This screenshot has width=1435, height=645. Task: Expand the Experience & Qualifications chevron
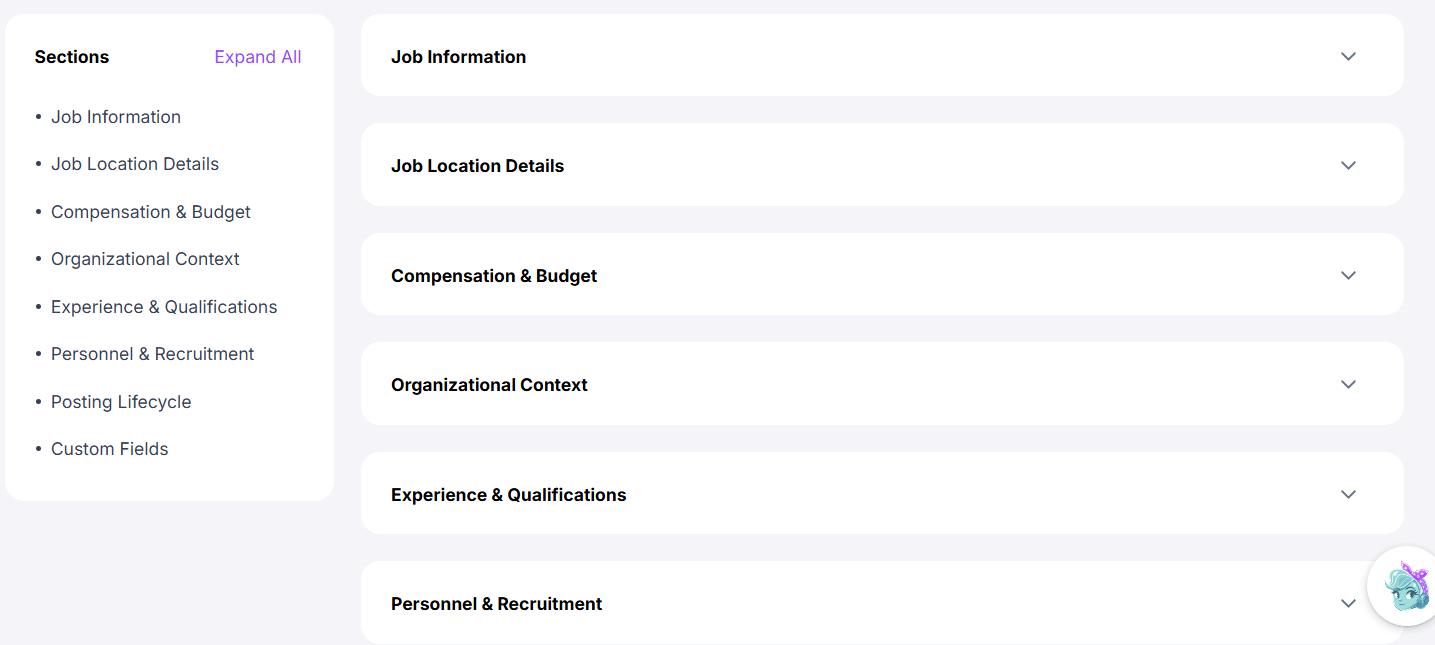coord(1348,494)
